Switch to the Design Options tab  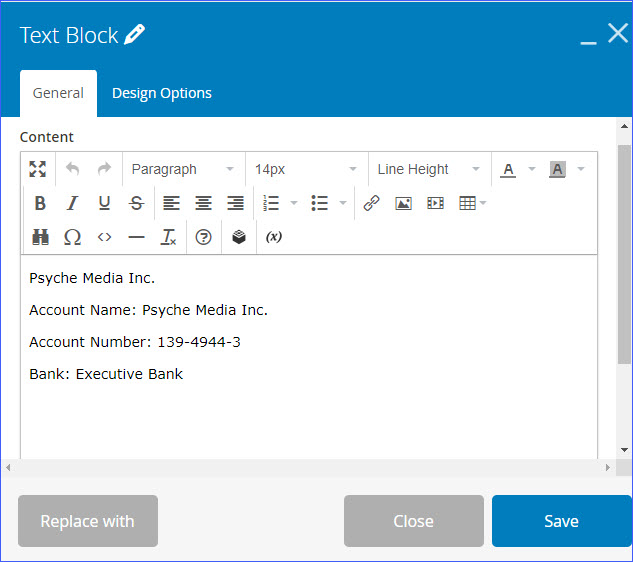[162, 93]
